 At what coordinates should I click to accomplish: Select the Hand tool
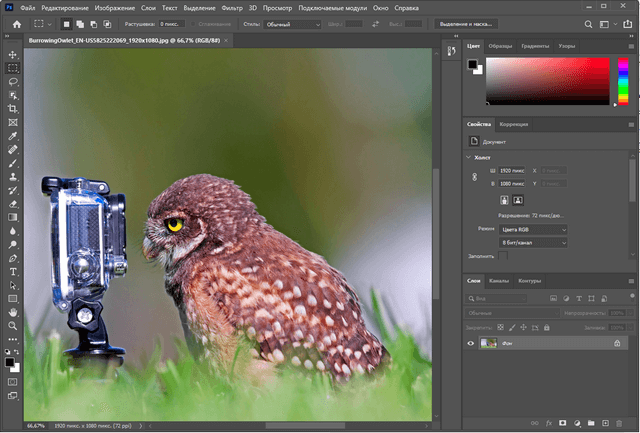click(13, 312)
